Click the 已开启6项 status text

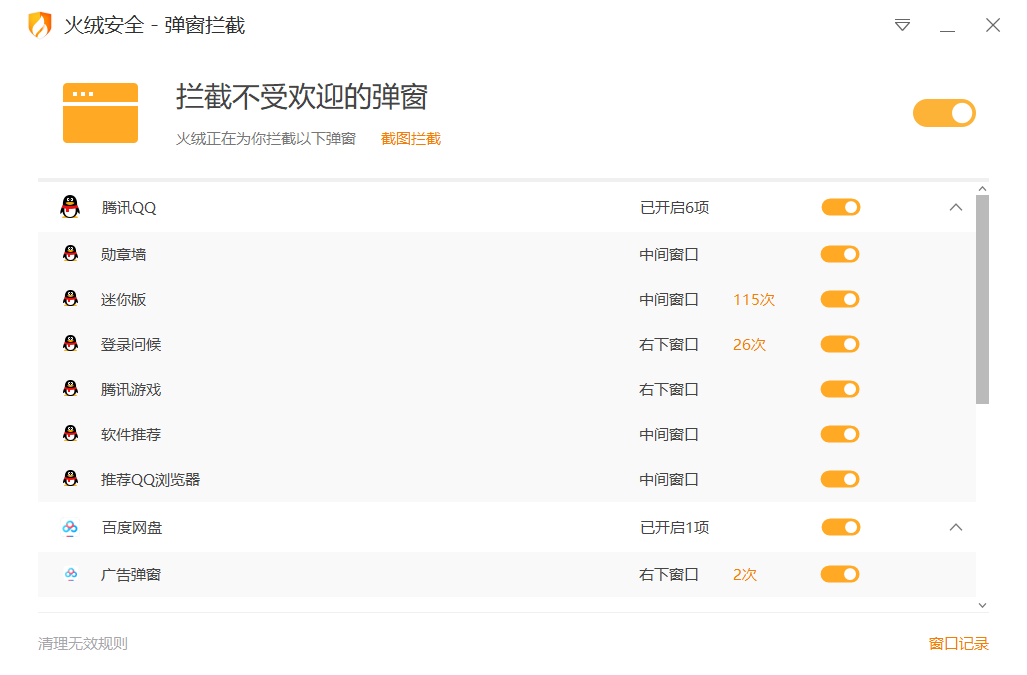point(675,208)
